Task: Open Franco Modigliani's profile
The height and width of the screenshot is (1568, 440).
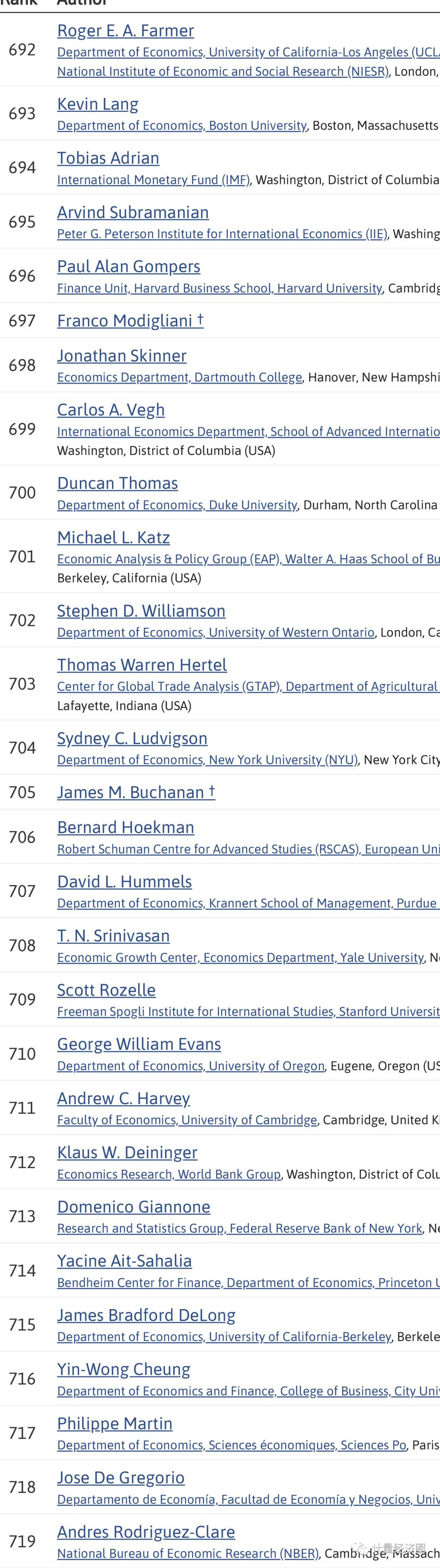Action: [x=125, y=321]
